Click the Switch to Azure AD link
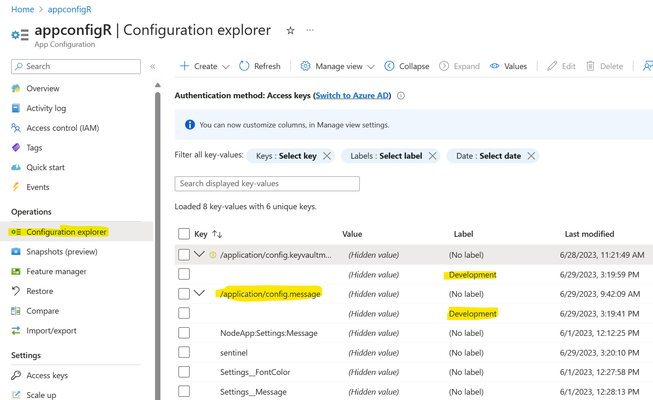This screenshot has width=653, height=400. (x=352, y=95)
